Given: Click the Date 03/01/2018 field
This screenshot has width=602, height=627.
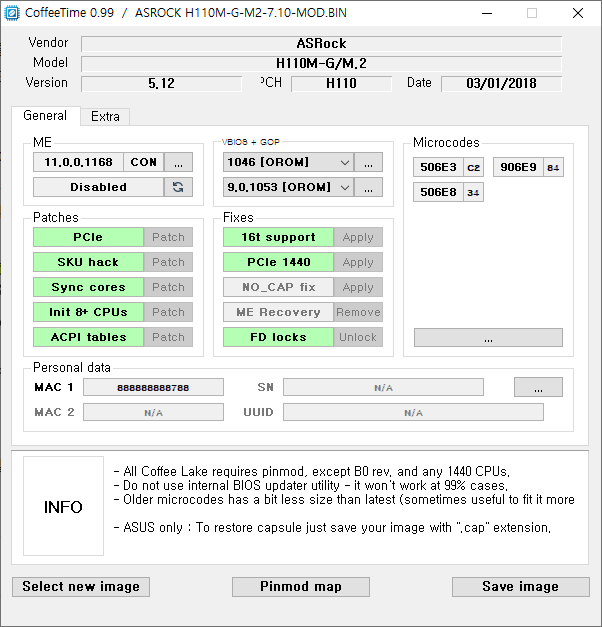Looking at the screenshot, I should tap(501, 84).
